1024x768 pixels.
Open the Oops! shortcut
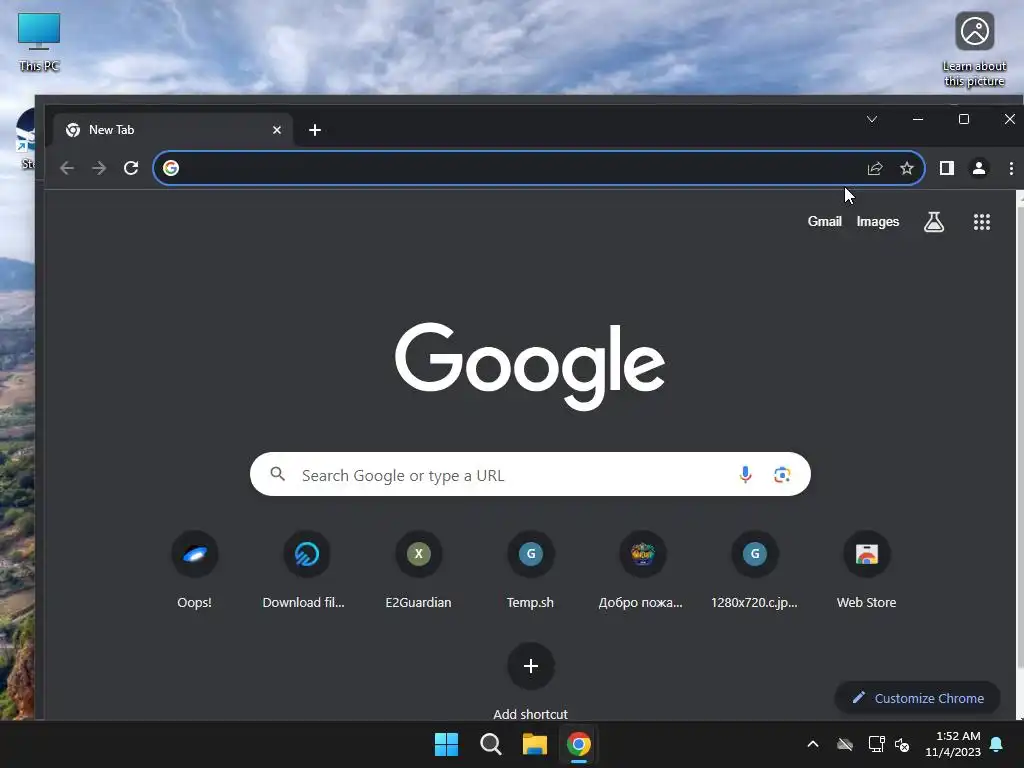(x=195, y=571)
